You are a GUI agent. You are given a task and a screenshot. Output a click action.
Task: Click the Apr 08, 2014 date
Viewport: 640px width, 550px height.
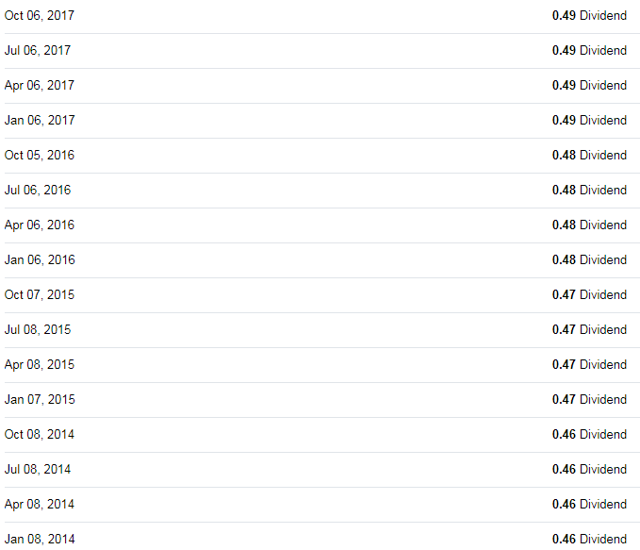(39, 504)
